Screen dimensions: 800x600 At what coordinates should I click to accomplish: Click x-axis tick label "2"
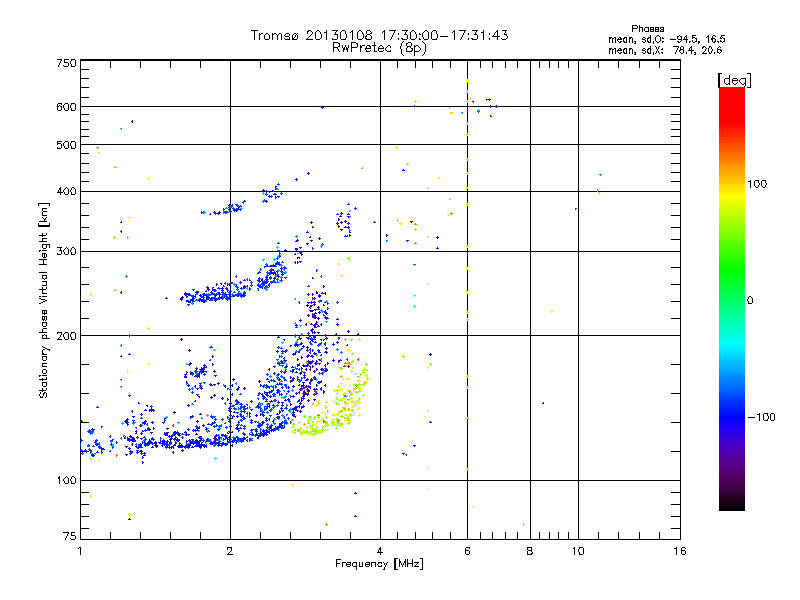[x=230, y=551]
